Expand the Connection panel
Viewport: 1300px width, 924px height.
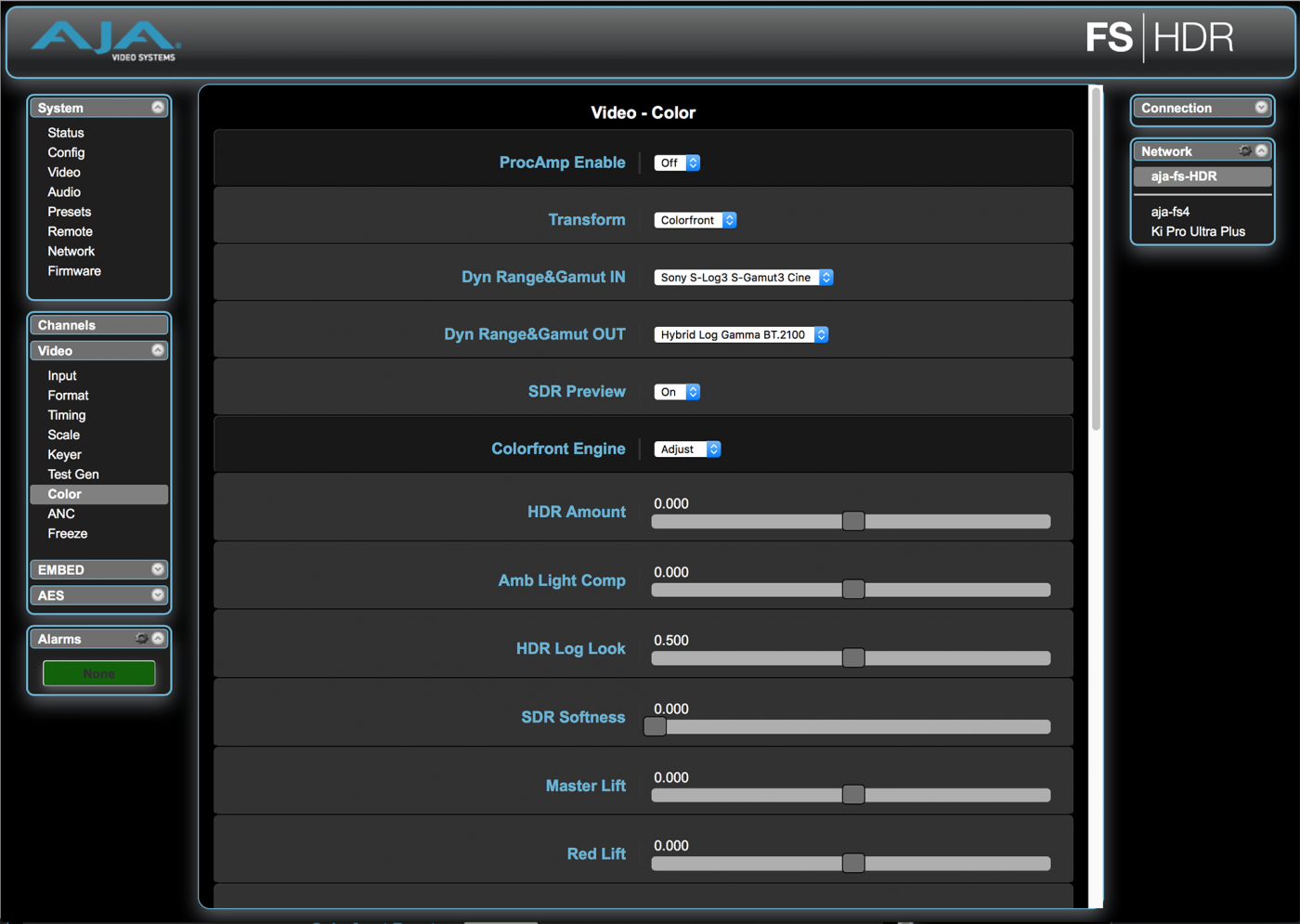pos(1262,108)
